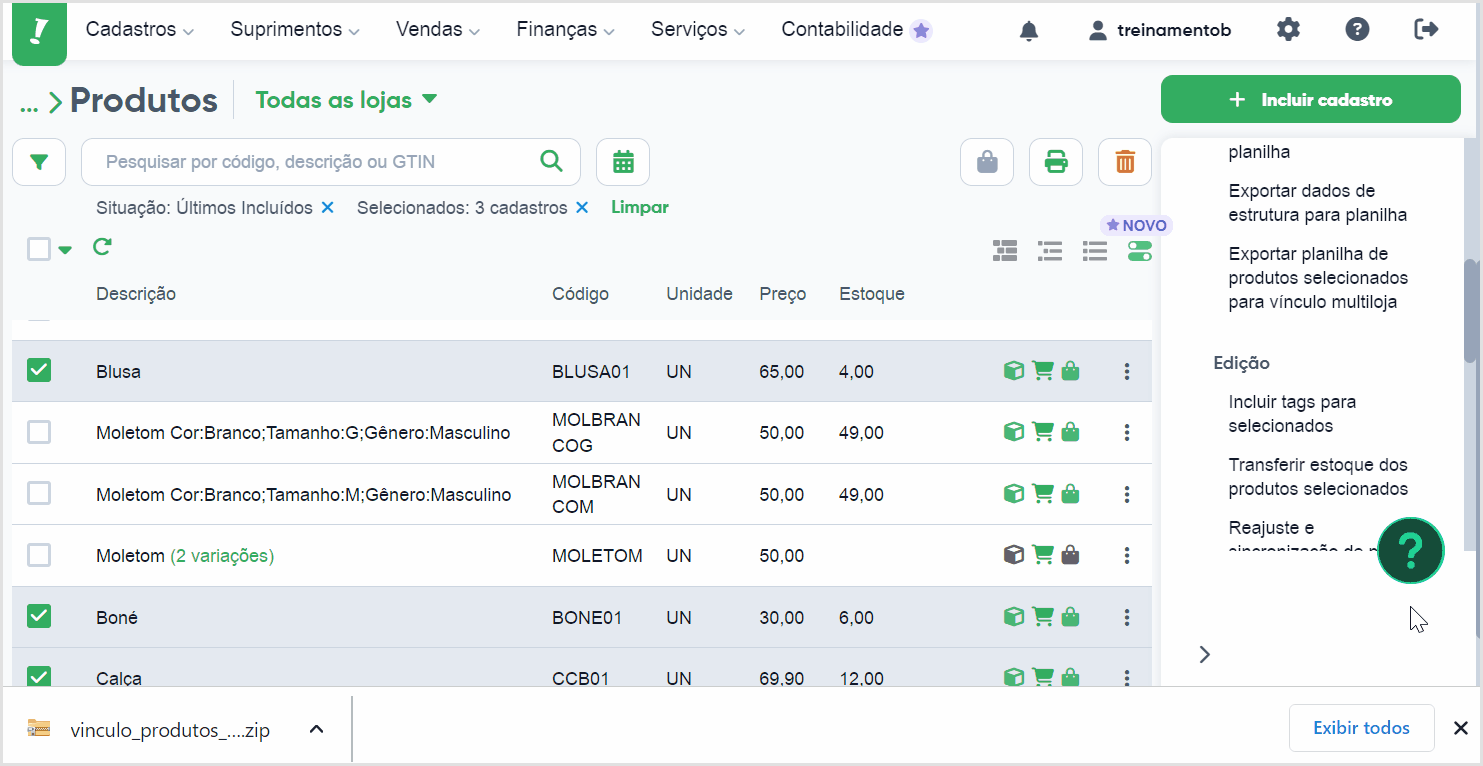Click Exibir todos downloads button

[x=1362, y=728]
